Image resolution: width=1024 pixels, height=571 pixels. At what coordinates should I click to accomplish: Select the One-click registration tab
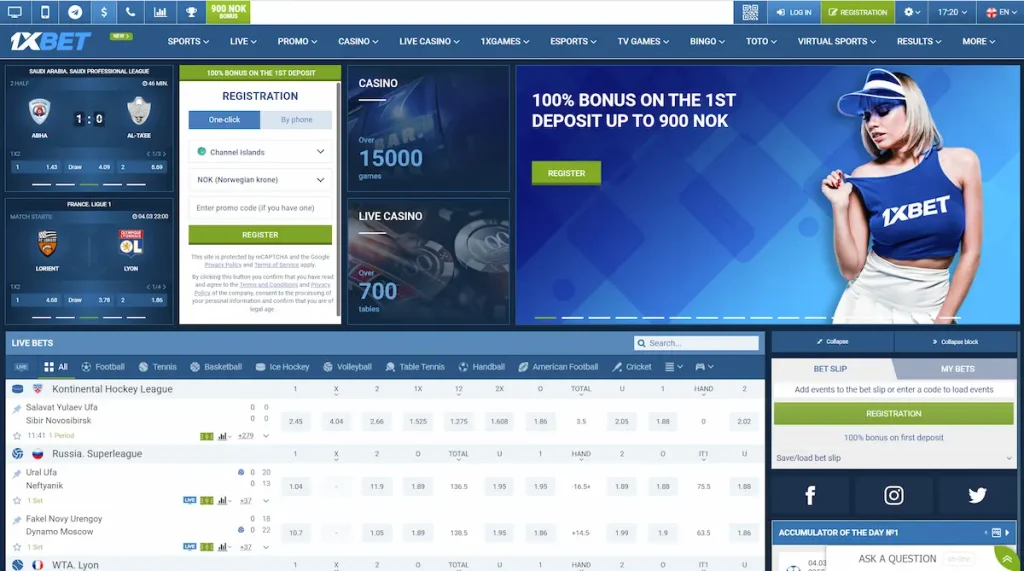pos(224,120)
